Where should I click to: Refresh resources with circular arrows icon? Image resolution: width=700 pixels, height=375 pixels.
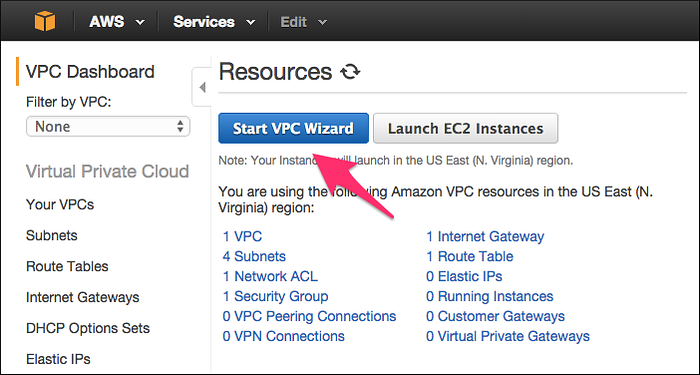(350, 71)
